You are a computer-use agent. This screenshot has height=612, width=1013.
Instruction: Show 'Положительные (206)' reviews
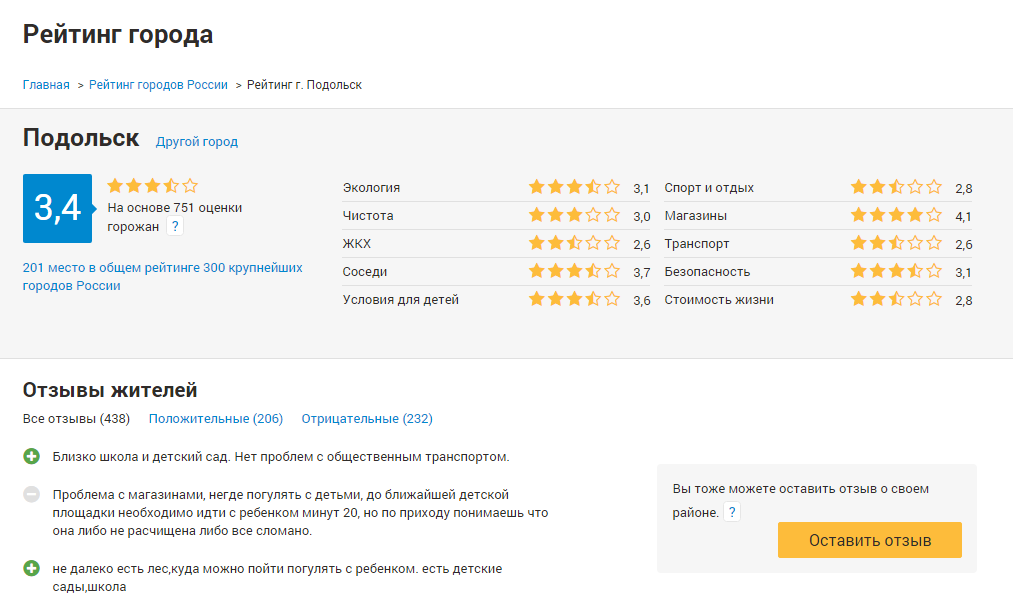216,419
